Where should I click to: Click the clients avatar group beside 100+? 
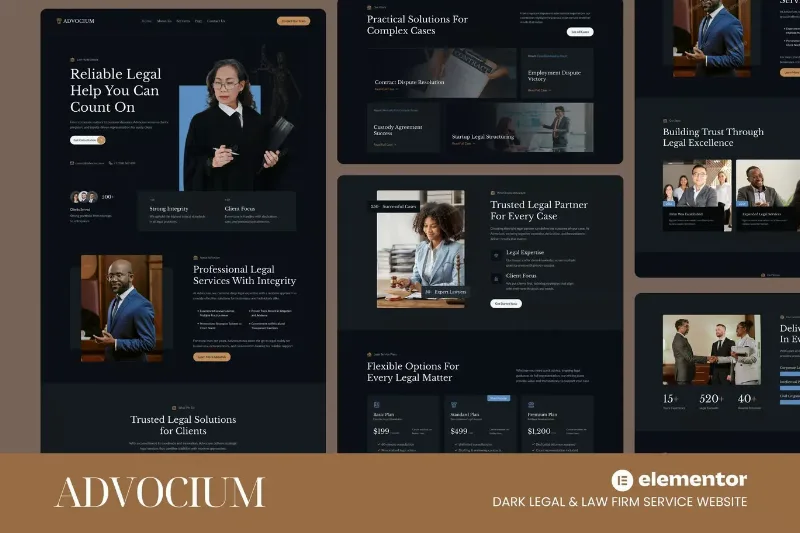coord(84,197)
